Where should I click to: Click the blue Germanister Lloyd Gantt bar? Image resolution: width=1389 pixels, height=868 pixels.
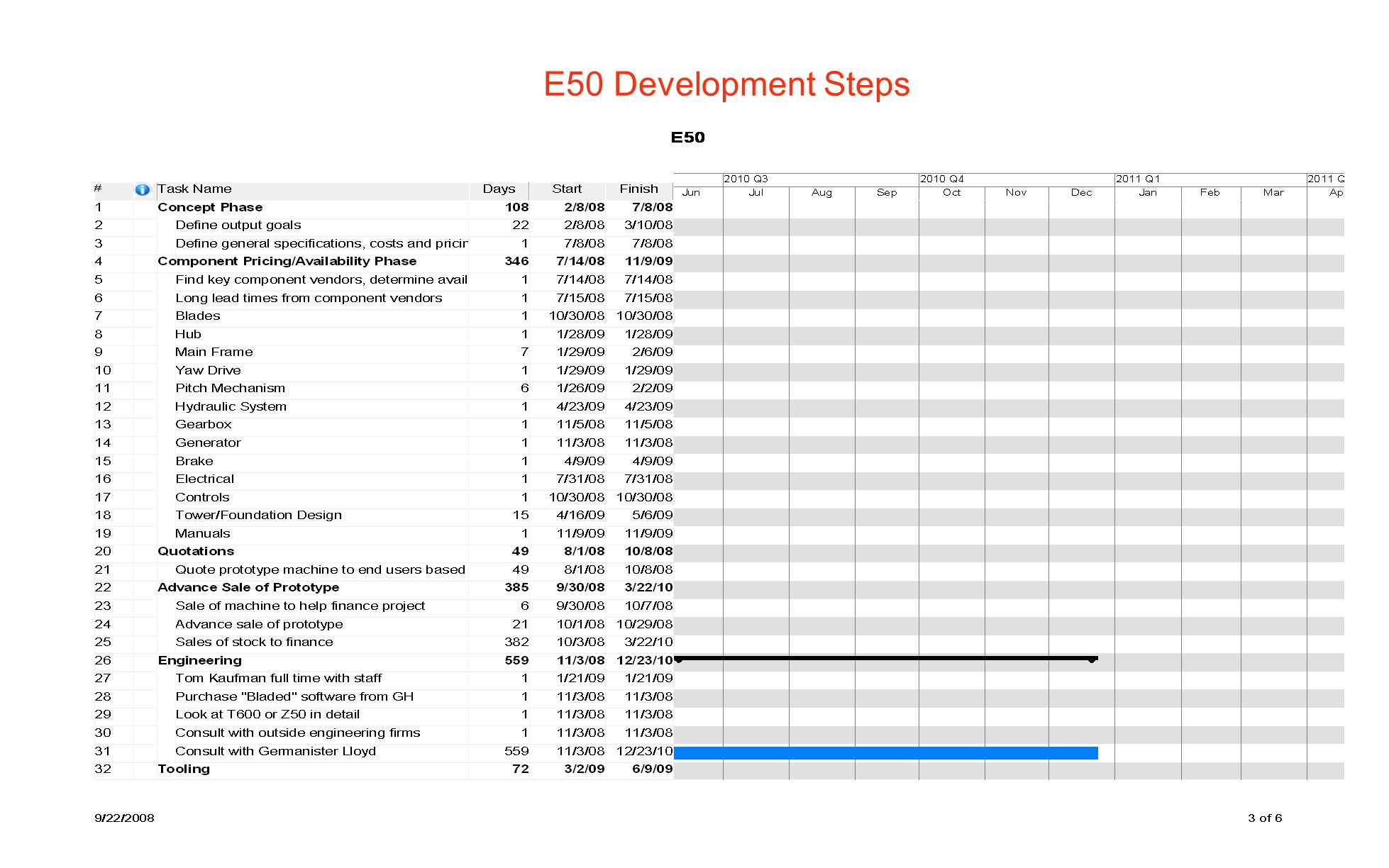coord(885,753)
